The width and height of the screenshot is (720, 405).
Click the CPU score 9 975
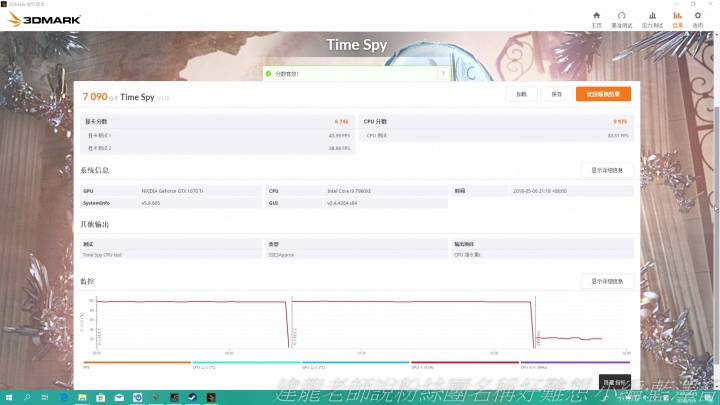(x=620, y=122)
